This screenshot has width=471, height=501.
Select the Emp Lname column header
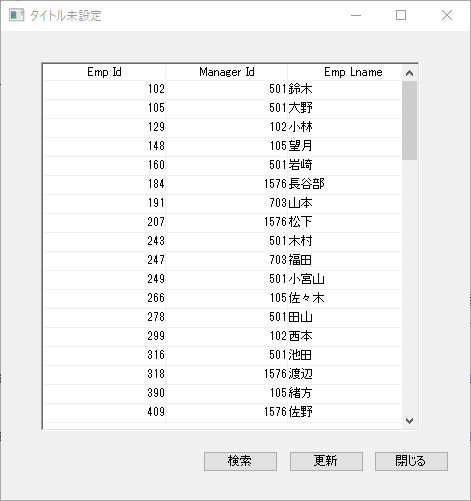pyautogui.click(x=345, y=72)
